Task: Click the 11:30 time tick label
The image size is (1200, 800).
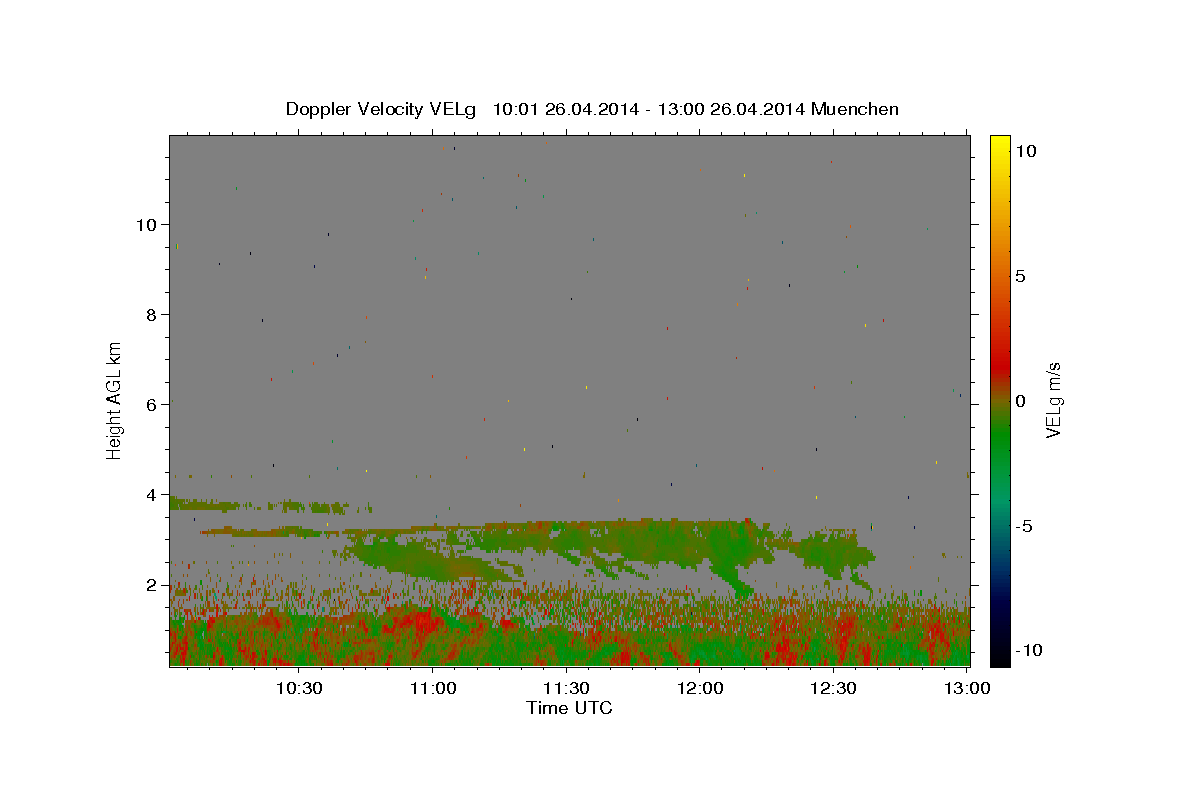Action: point(566,688)
